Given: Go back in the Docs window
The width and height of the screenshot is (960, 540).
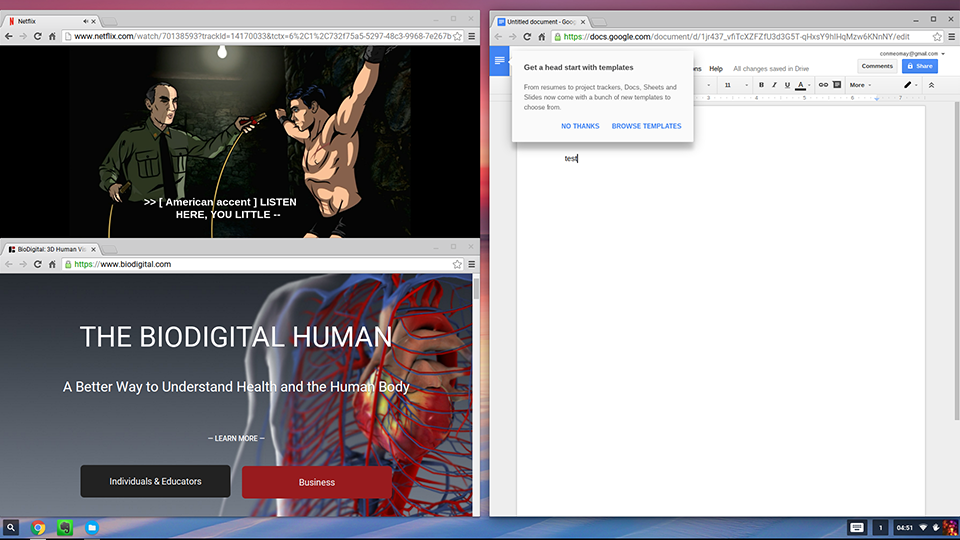Looking at the screenshot, I should pos(498,37).
